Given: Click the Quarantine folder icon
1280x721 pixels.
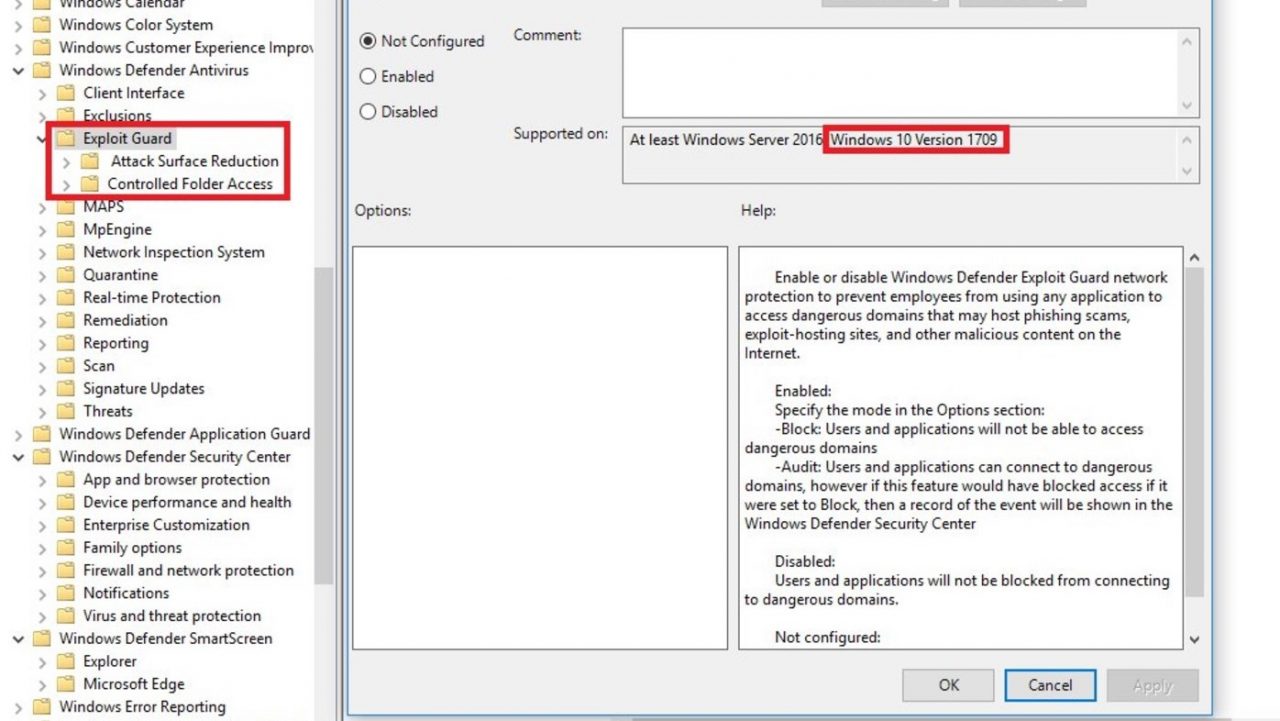Looking at the screenshot, I should coord(65,275).
